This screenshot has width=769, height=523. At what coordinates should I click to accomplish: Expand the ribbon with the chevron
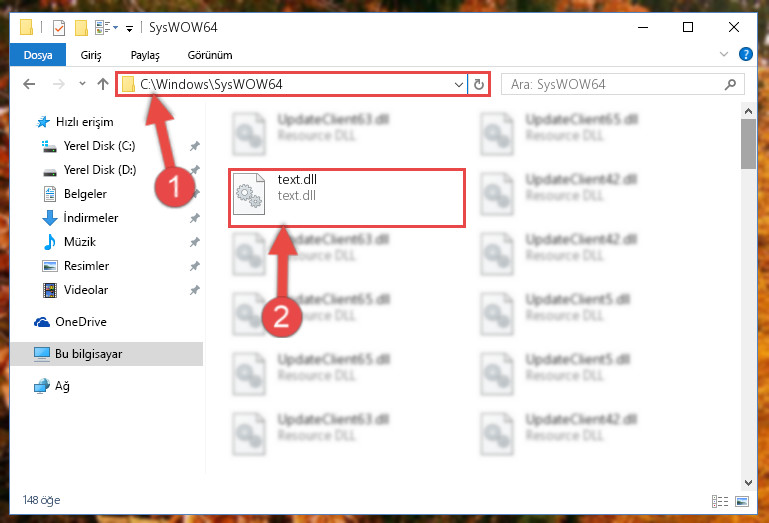tap(723, 54)
